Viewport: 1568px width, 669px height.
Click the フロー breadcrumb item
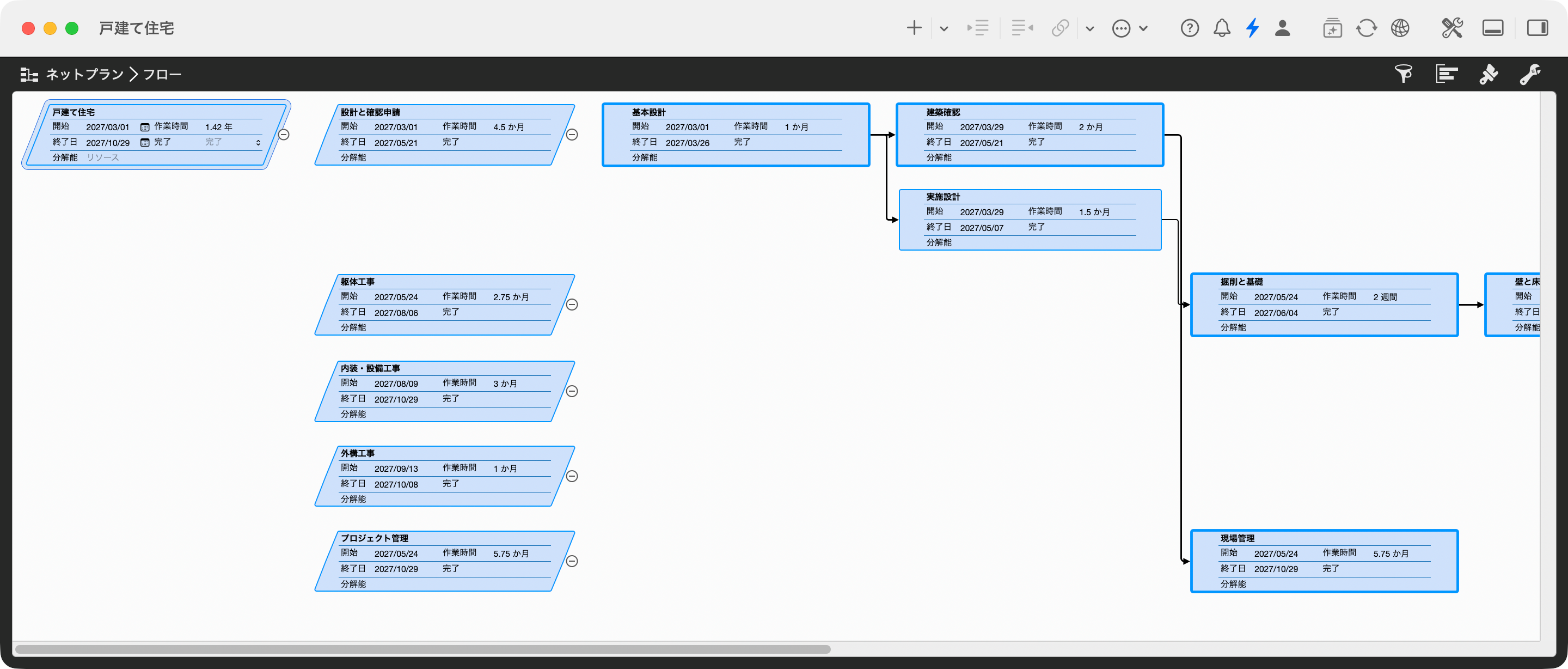[162, 74]
